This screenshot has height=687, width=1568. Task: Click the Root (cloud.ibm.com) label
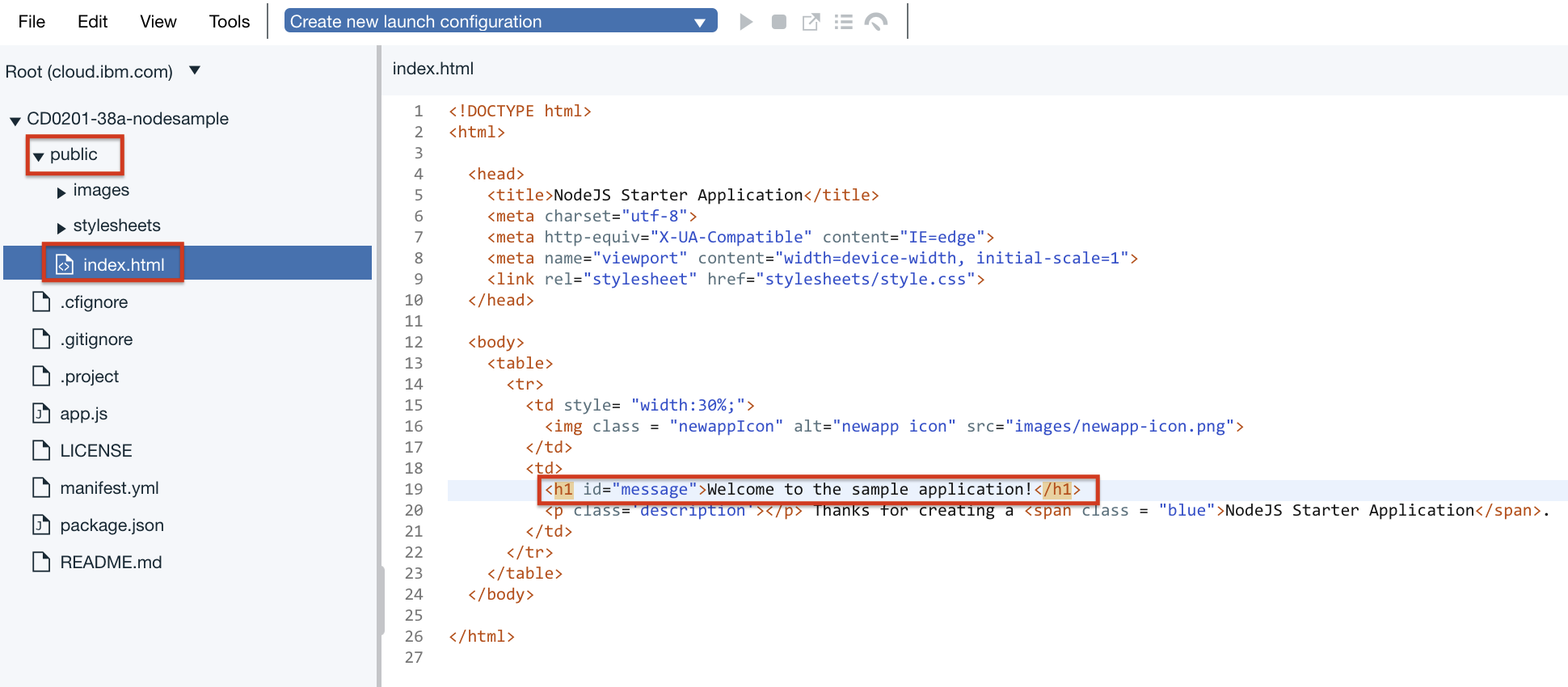[x=89, y=72]
